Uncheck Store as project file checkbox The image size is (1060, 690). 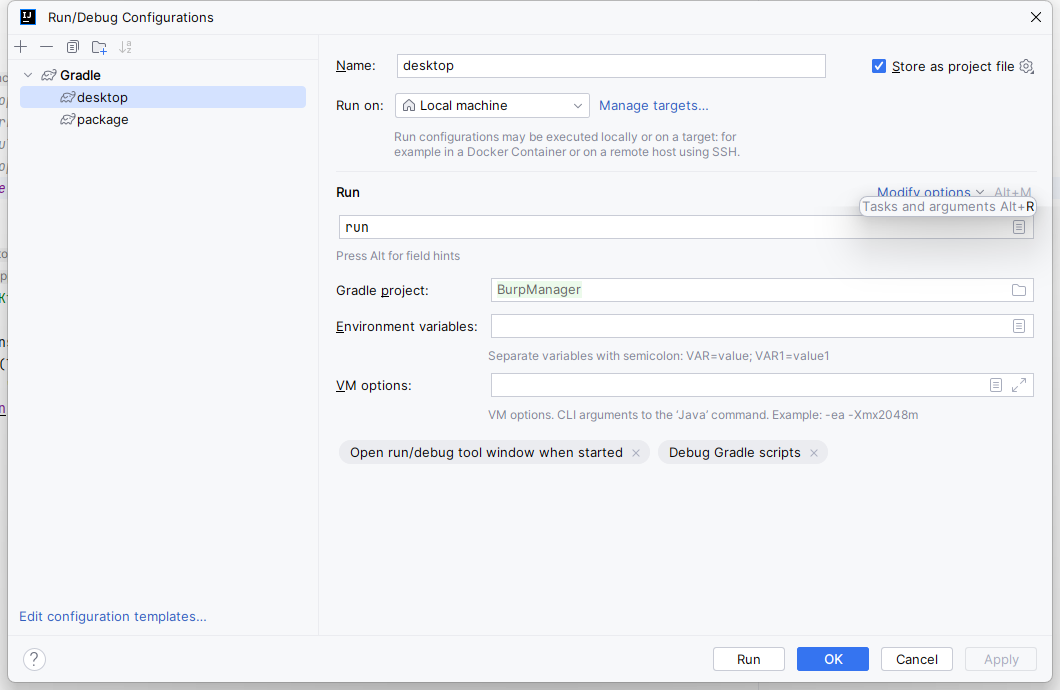coord(879,66)
